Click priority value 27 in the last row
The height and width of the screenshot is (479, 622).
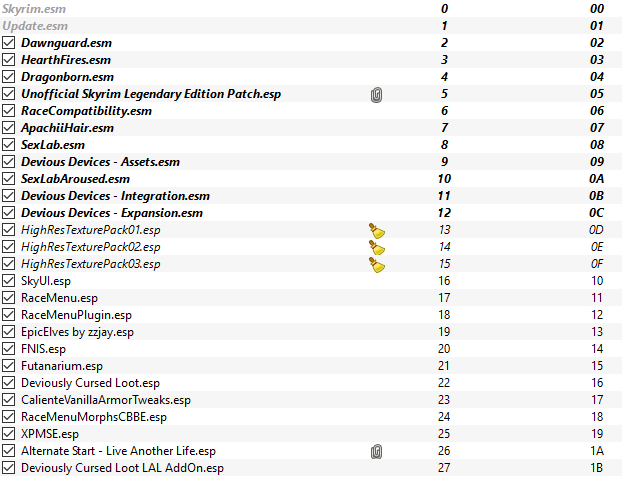pos(444,468)
